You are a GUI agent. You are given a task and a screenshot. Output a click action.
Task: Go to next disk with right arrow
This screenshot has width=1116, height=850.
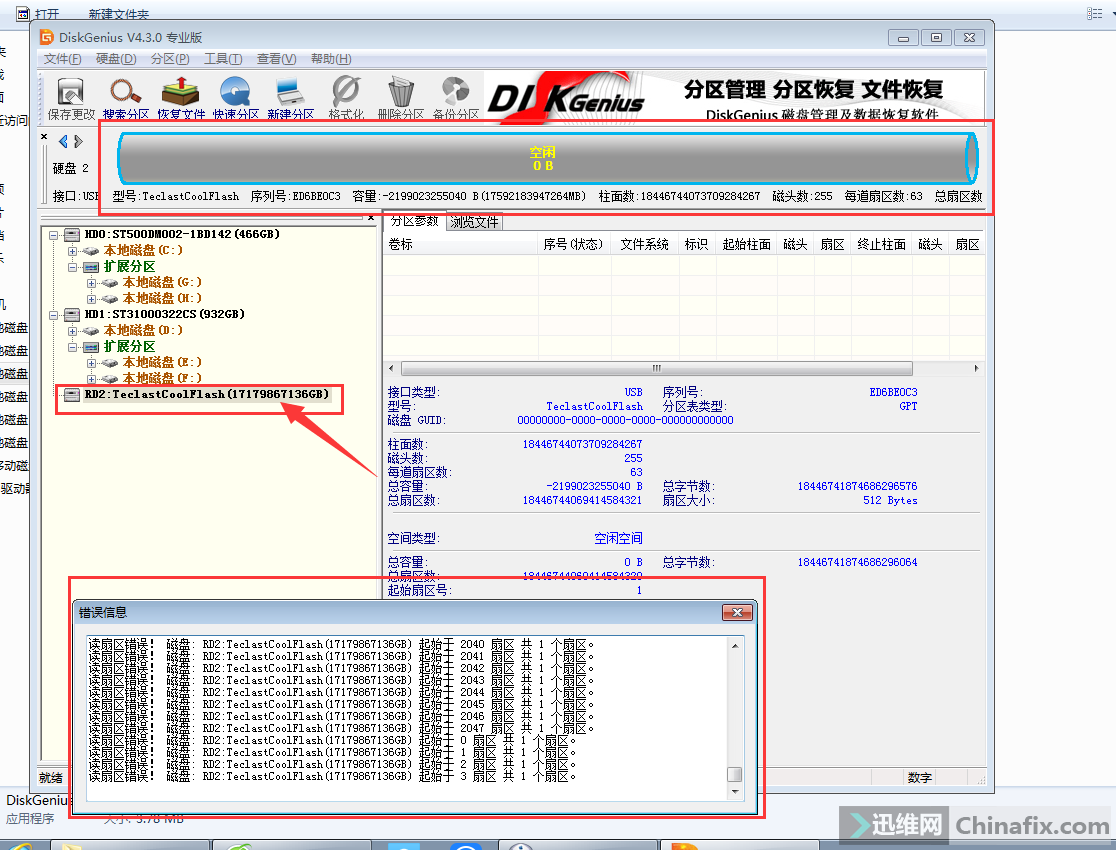pos(79,141)
